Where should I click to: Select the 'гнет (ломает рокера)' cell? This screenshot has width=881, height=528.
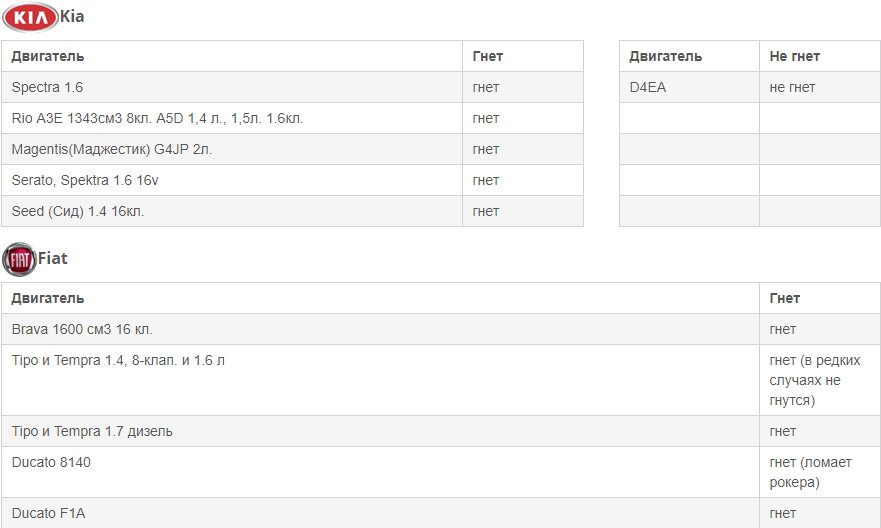coord(820,472)
